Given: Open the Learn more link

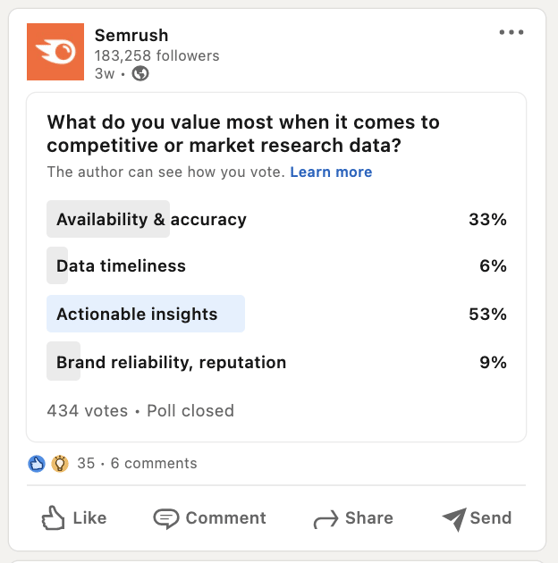Looking at the screenshot, I should click(x=331, y=172).
